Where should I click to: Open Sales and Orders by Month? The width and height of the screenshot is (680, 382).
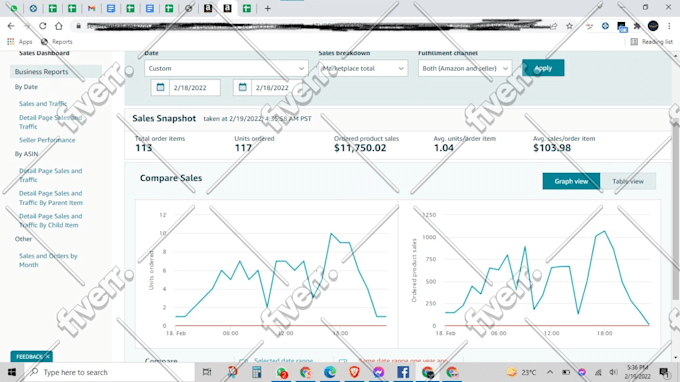pos(48,260)
